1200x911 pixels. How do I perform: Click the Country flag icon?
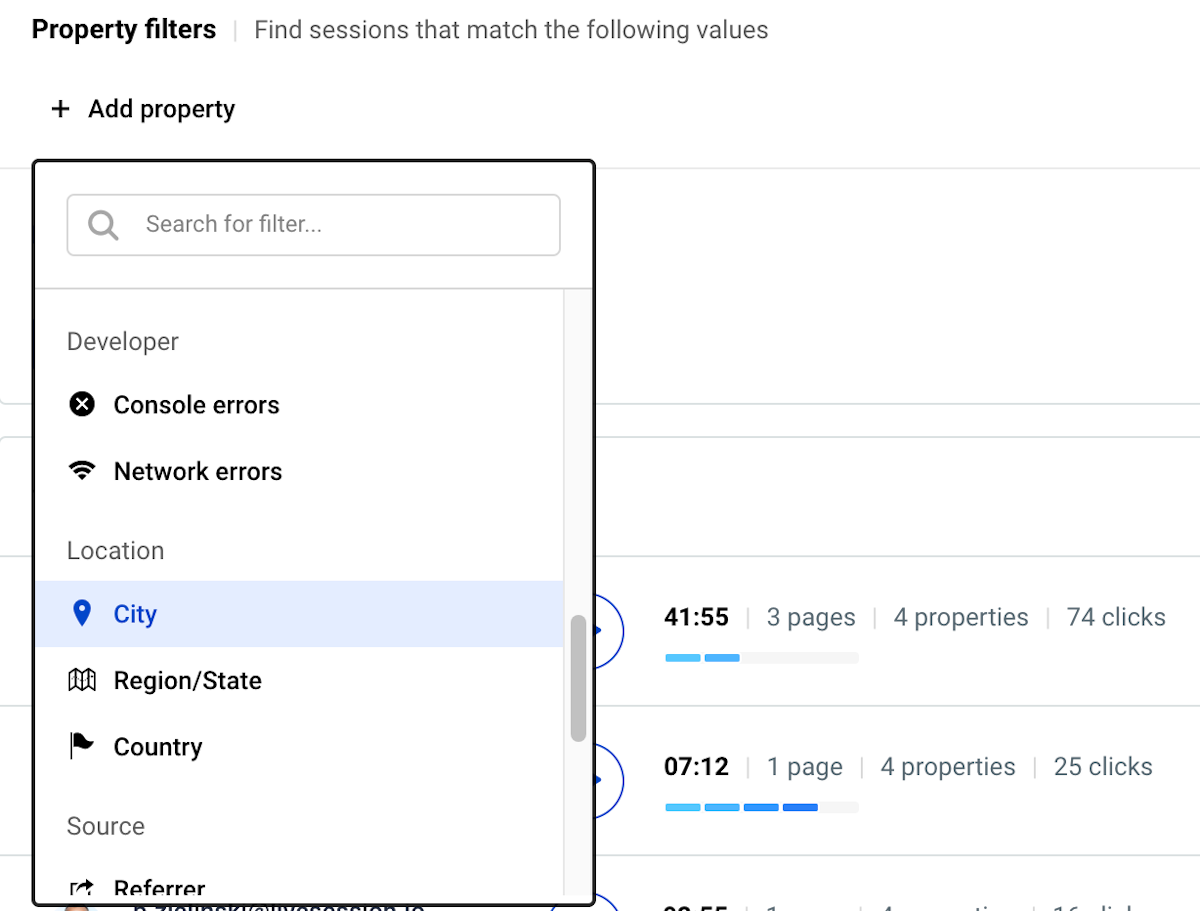coord(82,746)
